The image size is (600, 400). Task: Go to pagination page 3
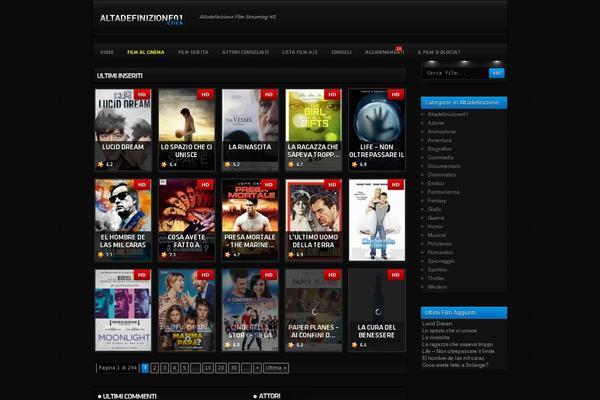click(x=165, y=368)
